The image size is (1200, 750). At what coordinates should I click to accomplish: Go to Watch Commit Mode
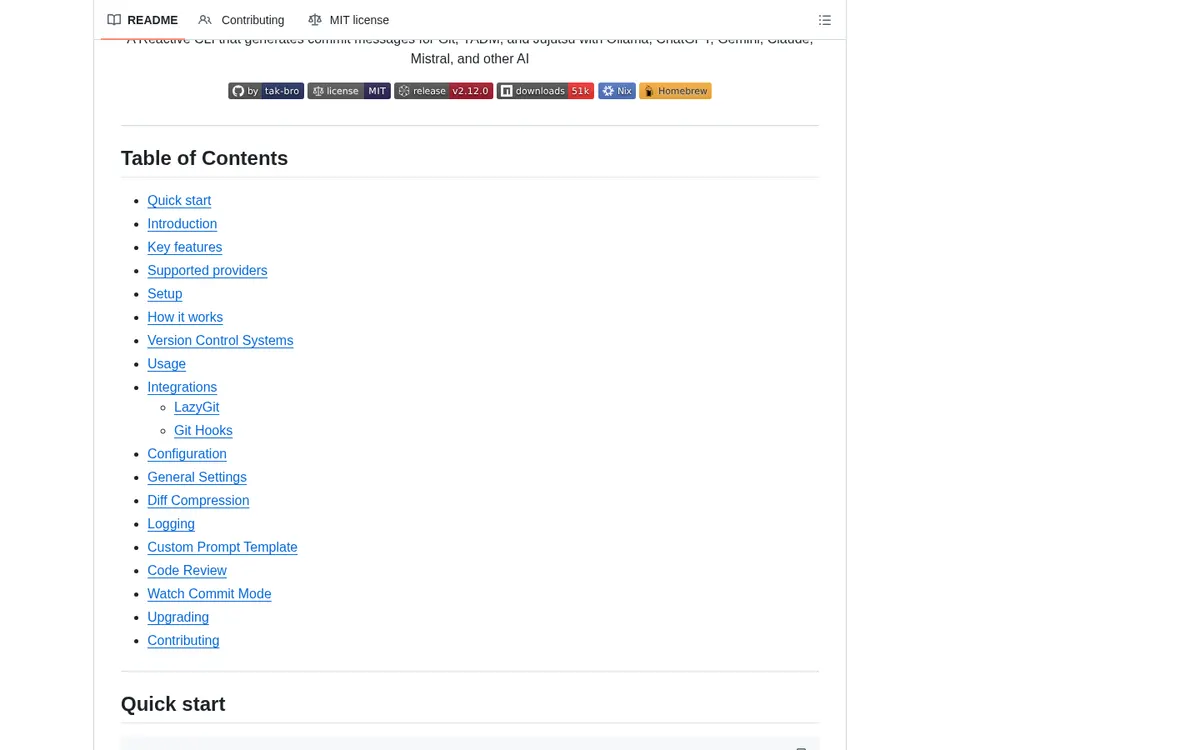pos(209,594)
